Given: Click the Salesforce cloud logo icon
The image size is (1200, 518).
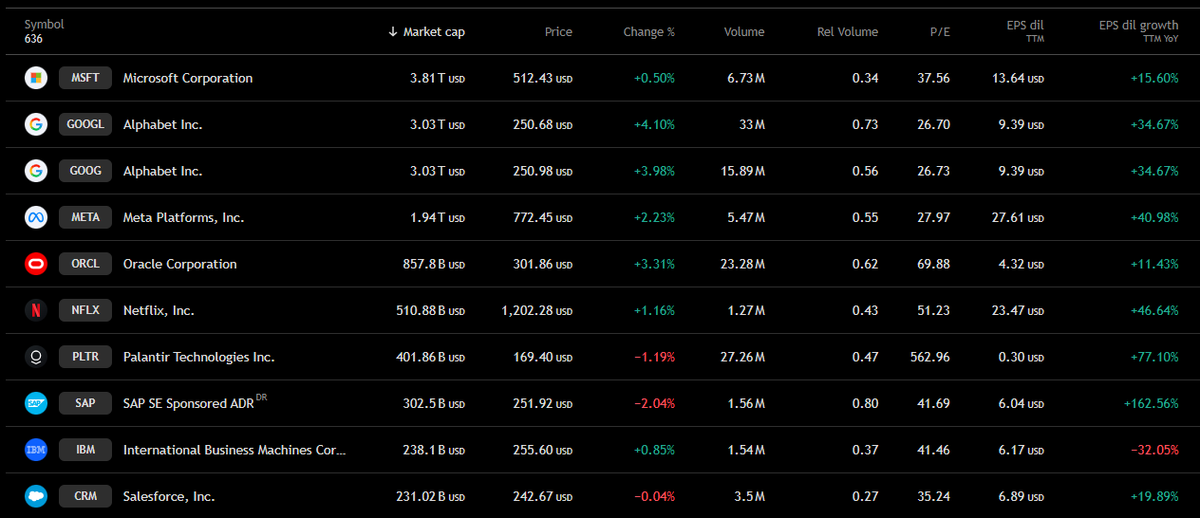Looking at the screenshot, I should click(x=36, y=496).
